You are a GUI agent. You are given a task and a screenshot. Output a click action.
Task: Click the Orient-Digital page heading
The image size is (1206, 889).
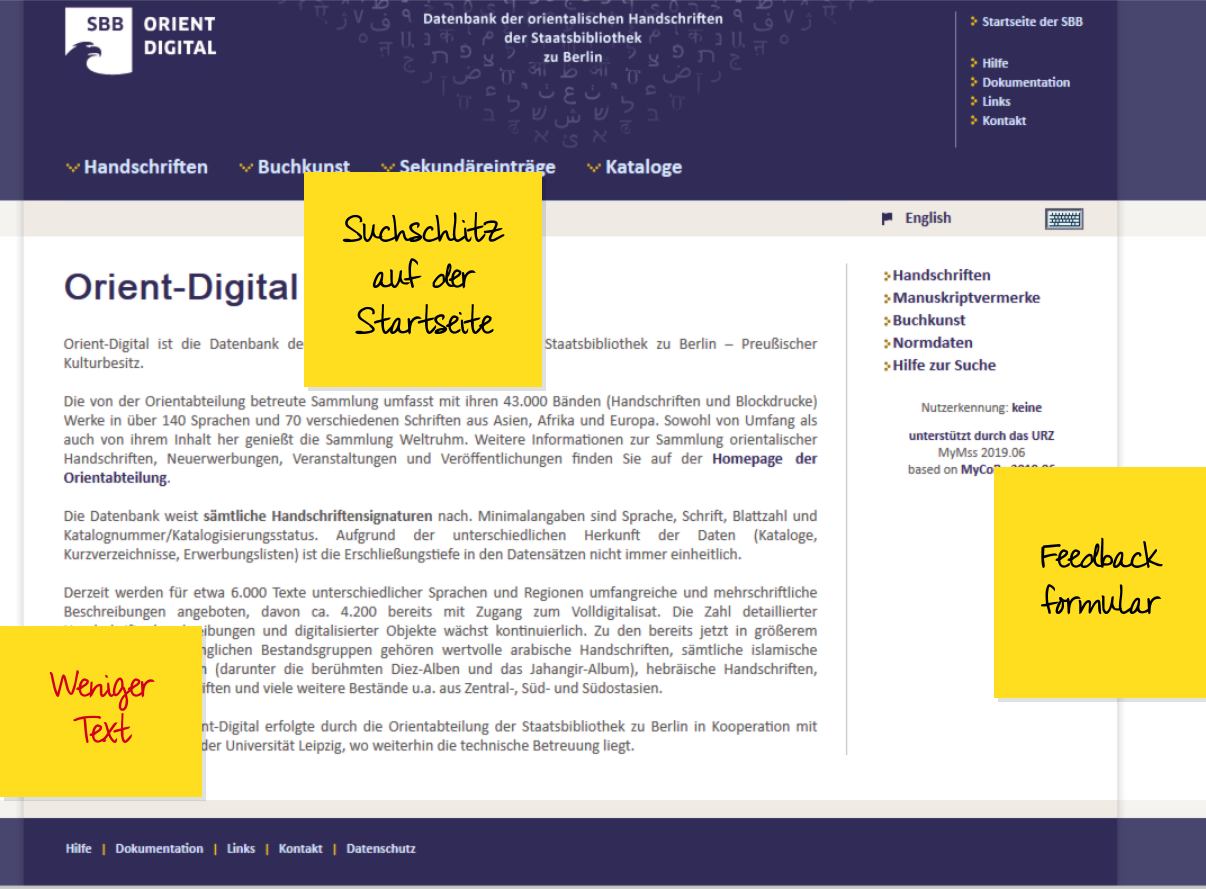coord(181,287)
